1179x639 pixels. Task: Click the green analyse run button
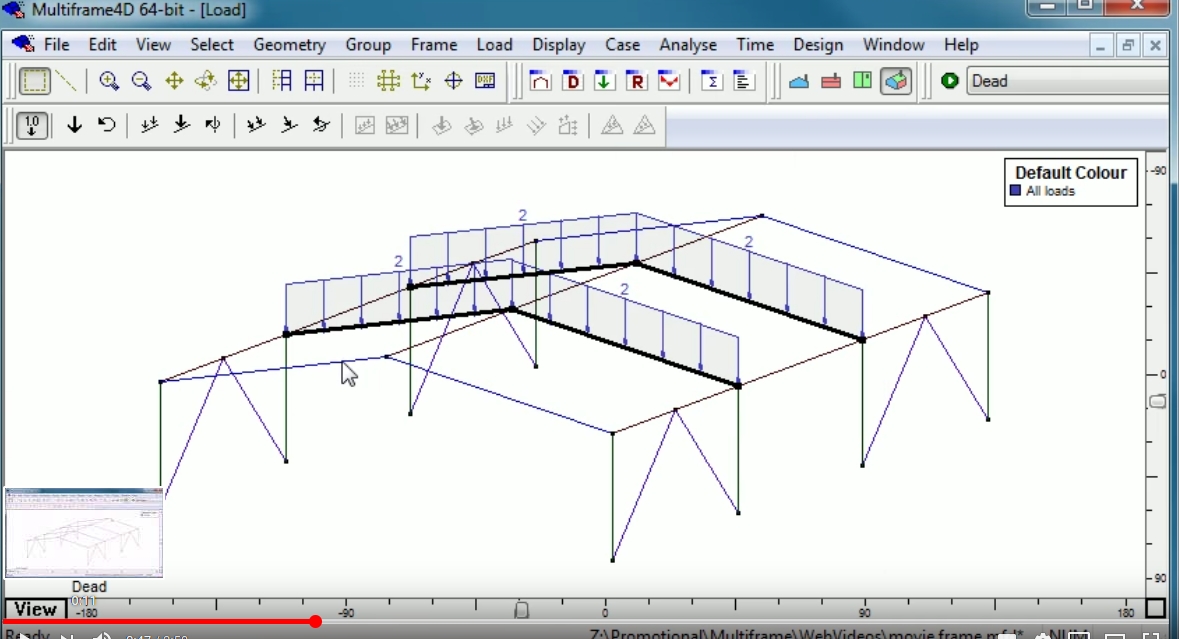click(950, 81)
